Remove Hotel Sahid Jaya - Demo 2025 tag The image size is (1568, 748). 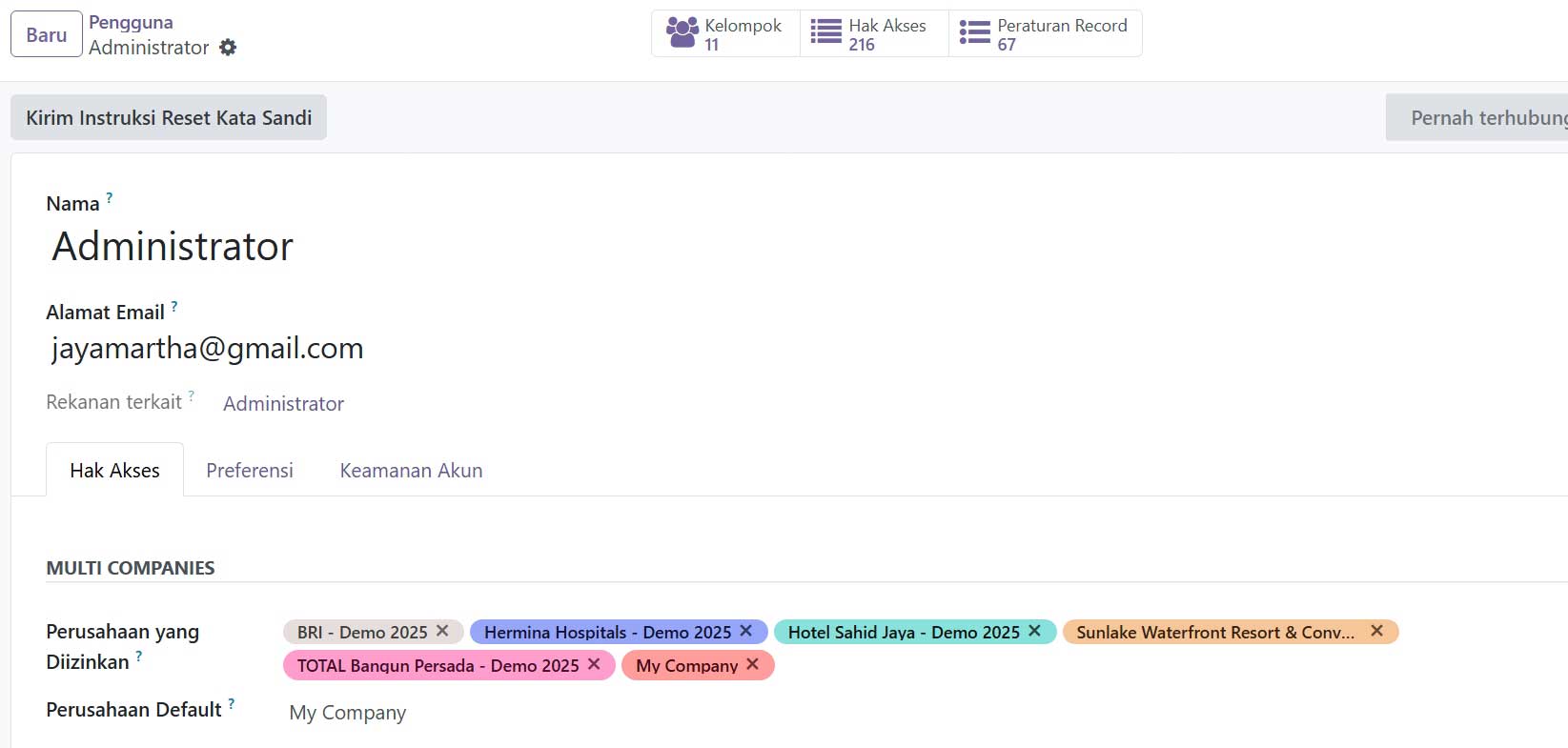point(1034,631)
